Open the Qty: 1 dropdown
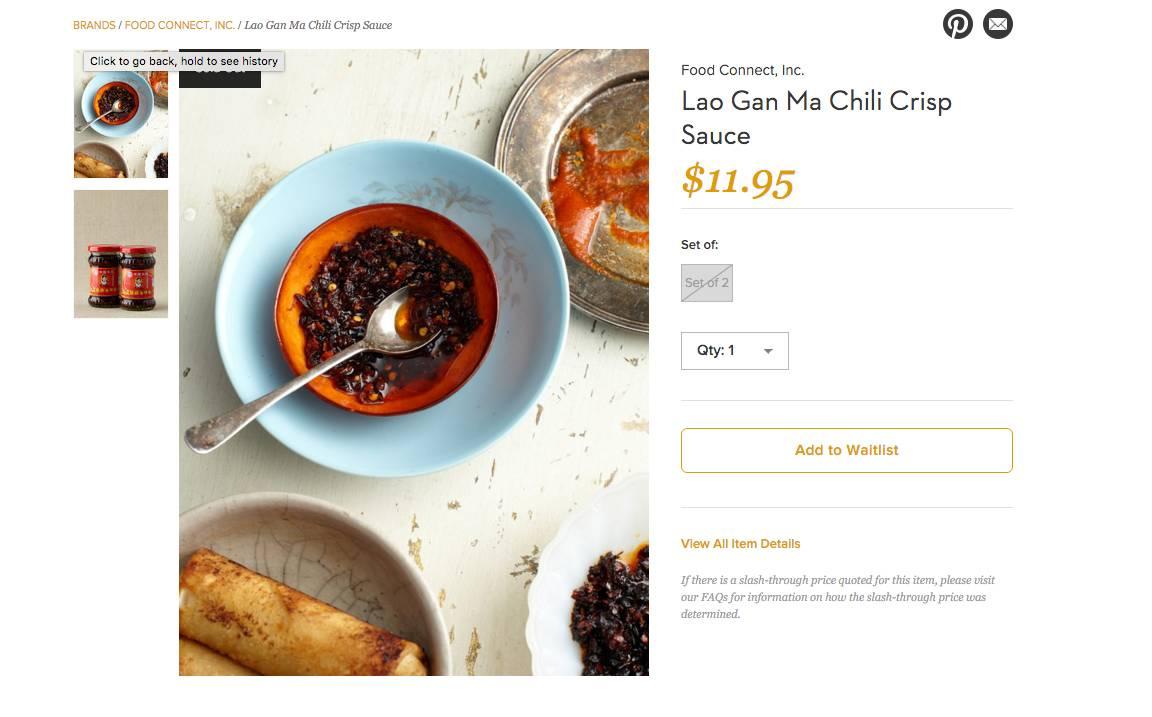The height and width of the screenshot is (717, 1152). (x=734, y=351)
